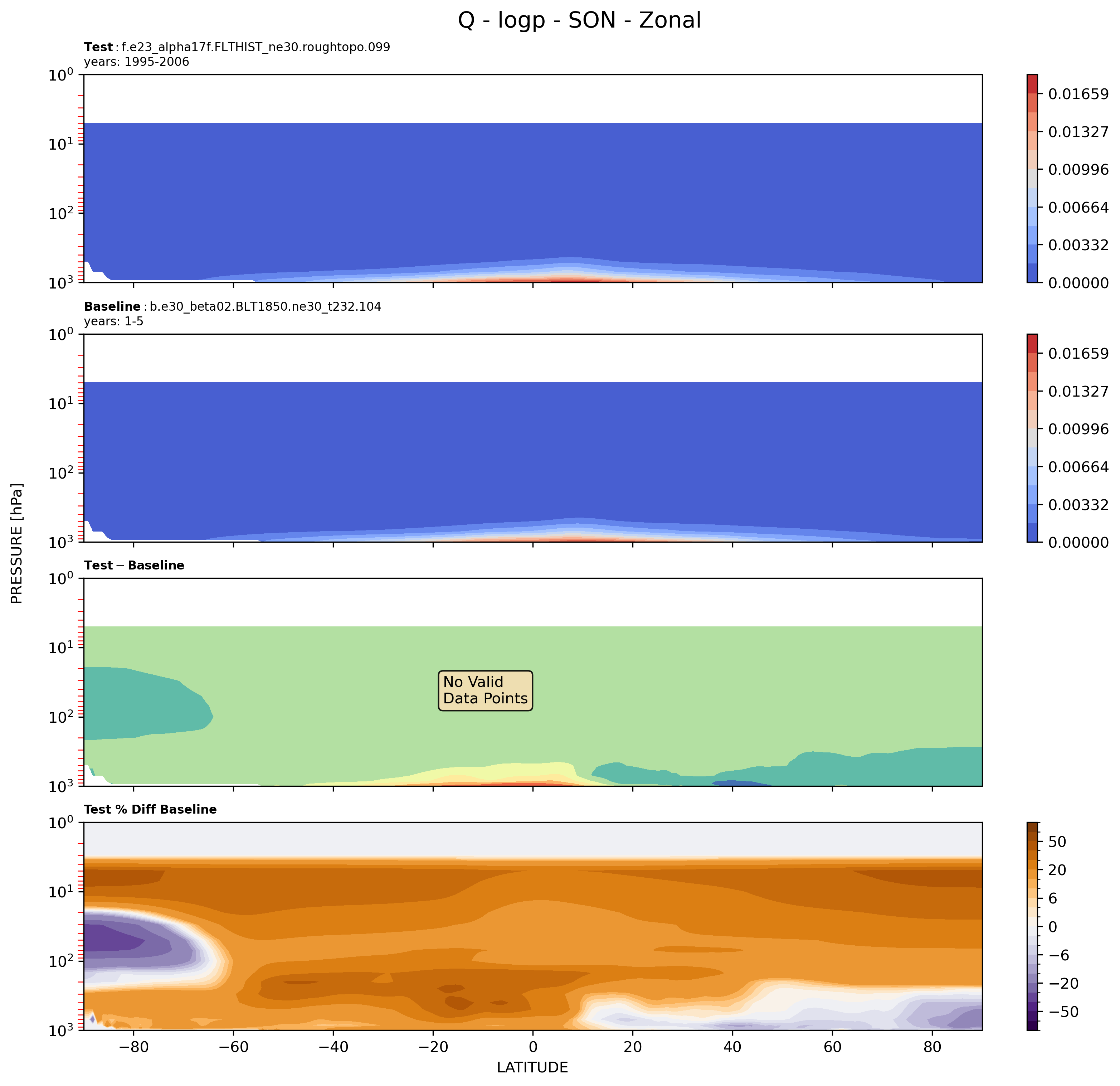Click the 0.00664 tick on the top colorbar
The height and width of the screenshot is (1086, 1120).
1078,208
